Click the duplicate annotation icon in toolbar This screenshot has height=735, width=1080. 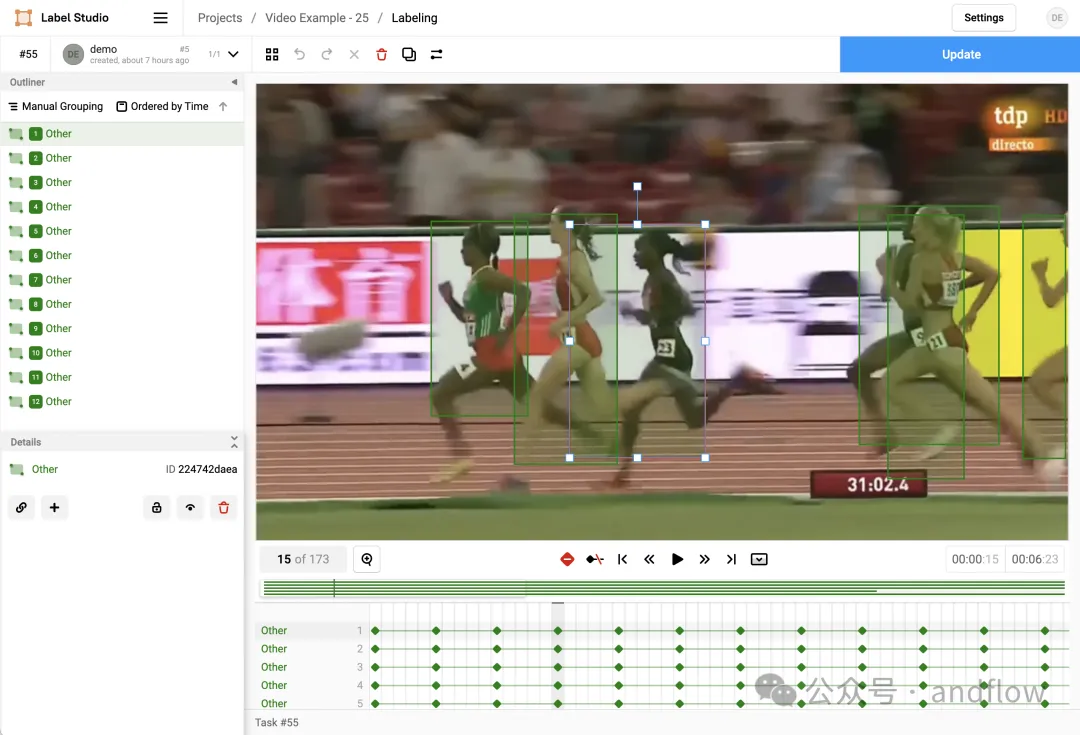tap(409, 54)
